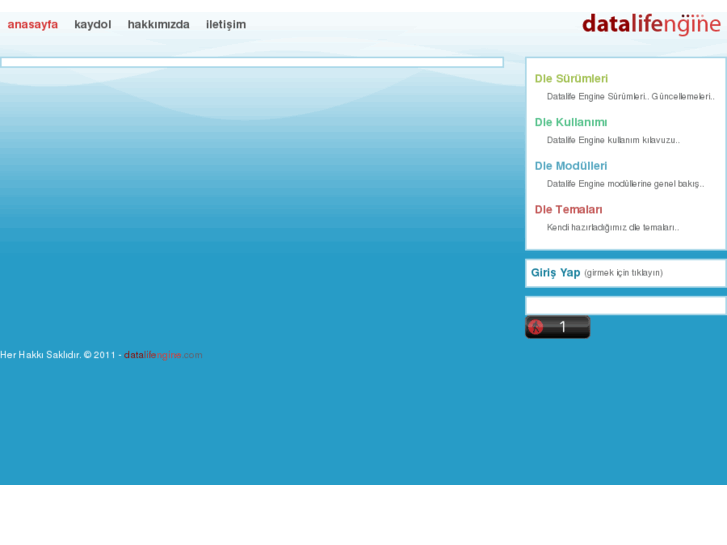
Task: Expand the Giriş Yap login panel
Action: 555,272
